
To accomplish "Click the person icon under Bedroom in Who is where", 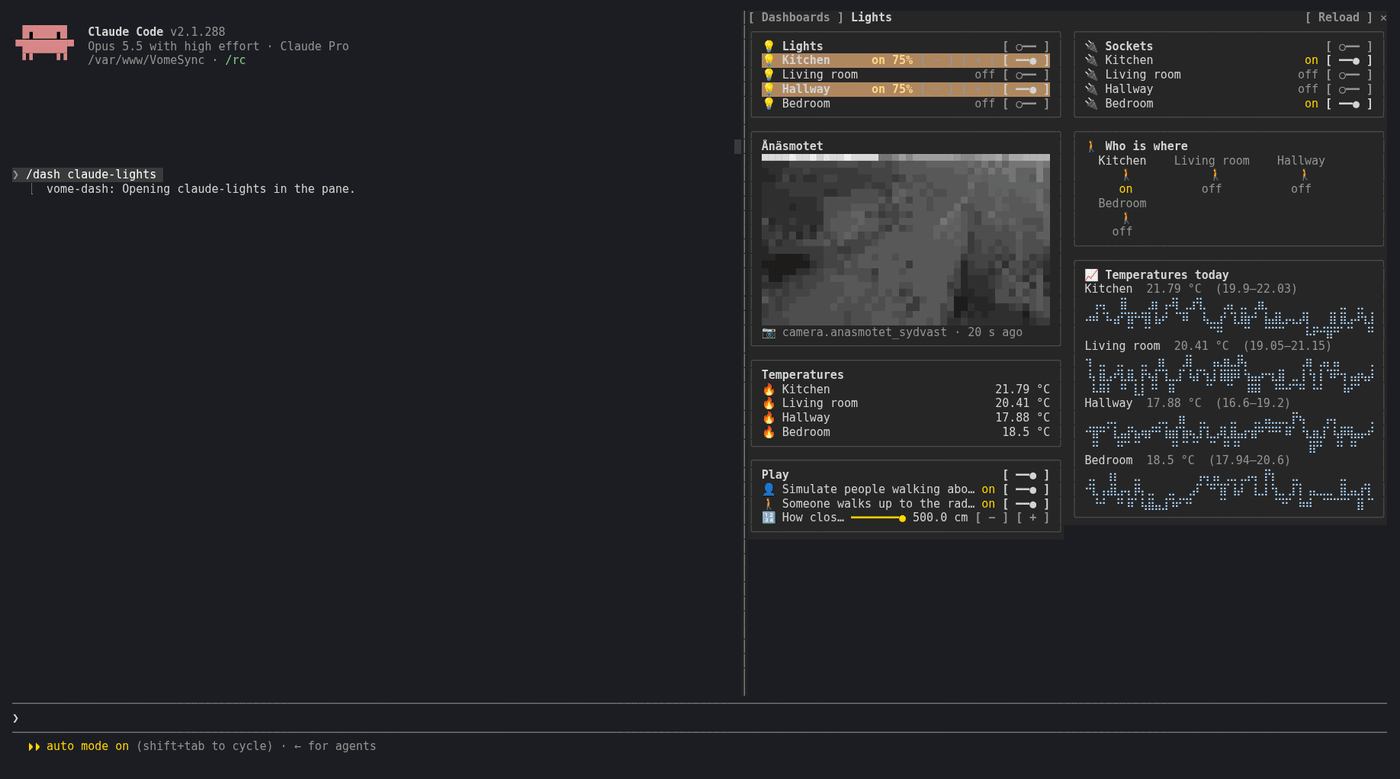I will [1125, 218].
